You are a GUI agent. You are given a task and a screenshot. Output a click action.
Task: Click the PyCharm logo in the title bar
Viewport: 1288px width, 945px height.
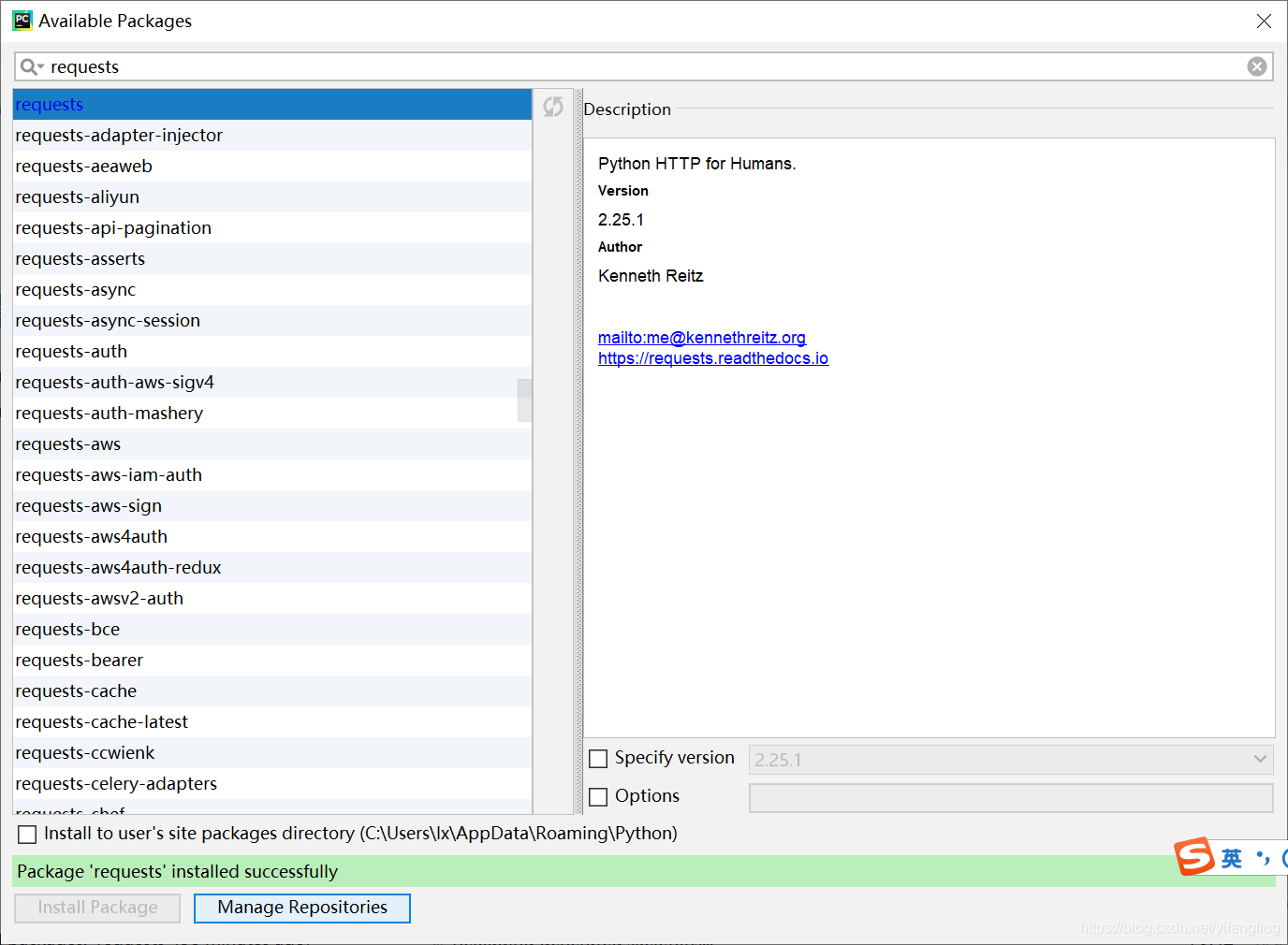tap(22, 21)
